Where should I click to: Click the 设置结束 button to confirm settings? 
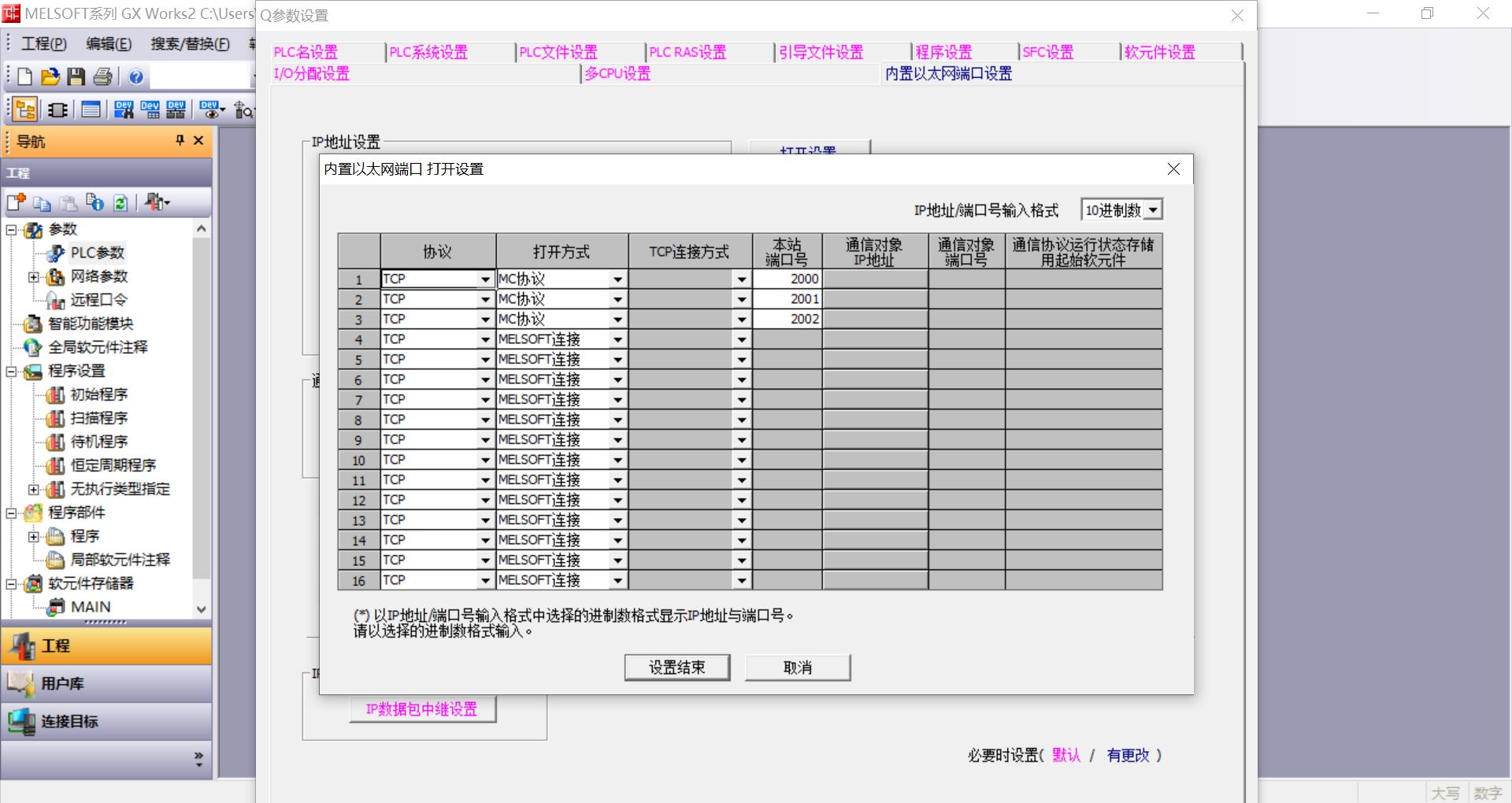(676, 667)
